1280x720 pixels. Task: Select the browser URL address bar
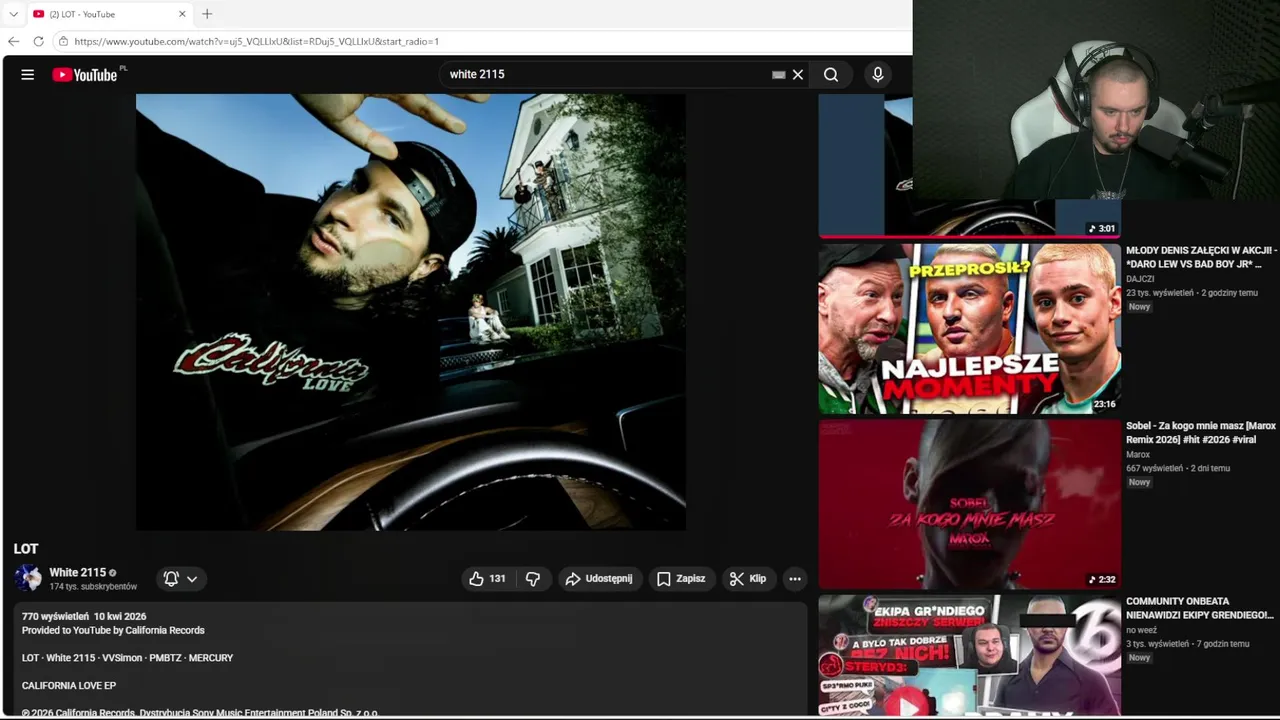click(480, 41)
